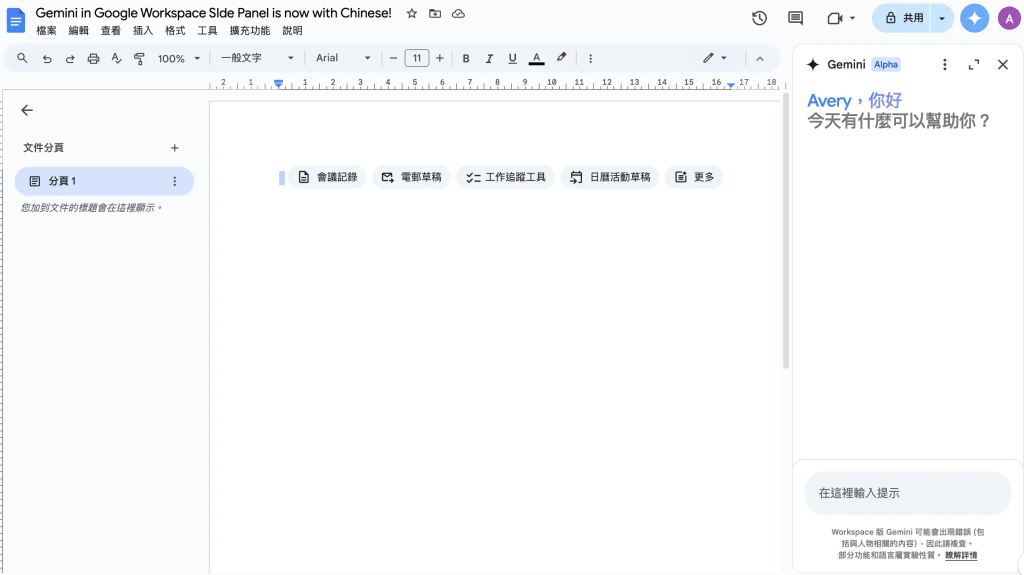Toggle underline formatting
The height and width of the screenshot is (575, 1024).
tap(512, 58)
